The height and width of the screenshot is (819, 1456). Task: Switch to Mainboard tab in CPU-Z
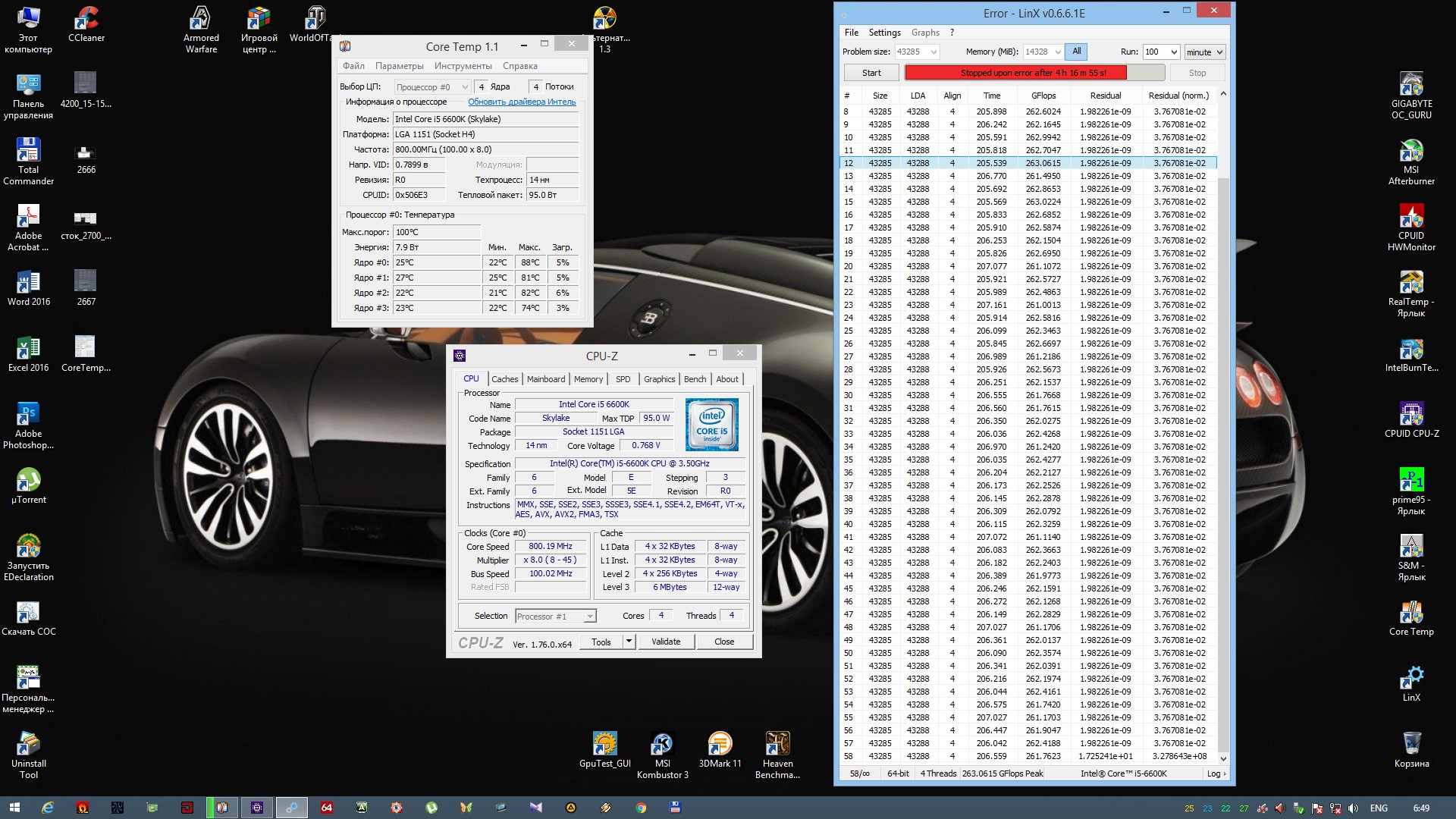click(x=545, y=379)
